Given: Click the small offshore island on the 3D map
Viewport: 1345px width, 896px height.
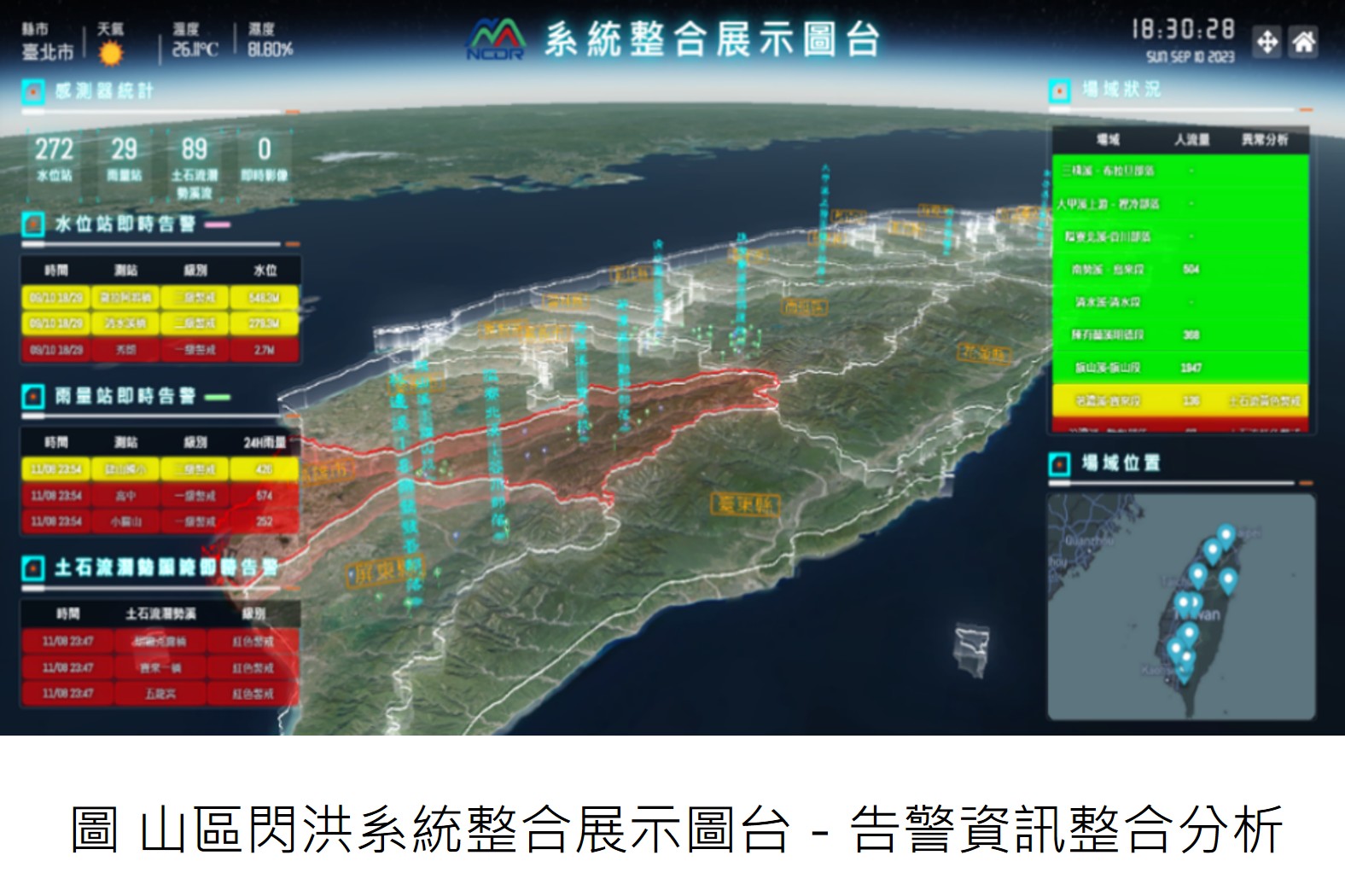Looking at the screenshot, I should (x=971, y=650).
